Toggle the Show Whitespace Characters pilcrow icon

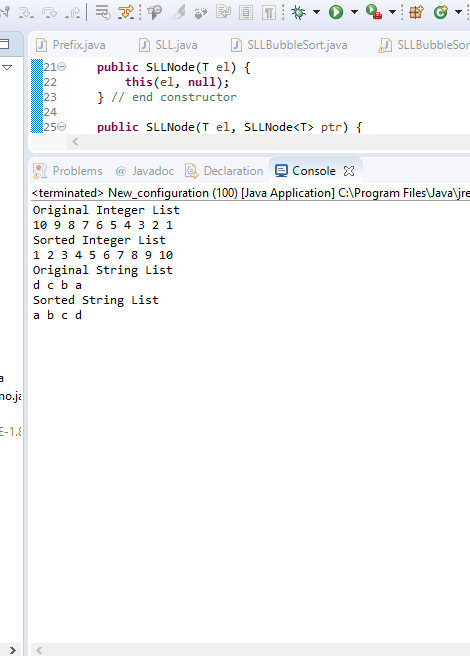[x=269, y=13]
